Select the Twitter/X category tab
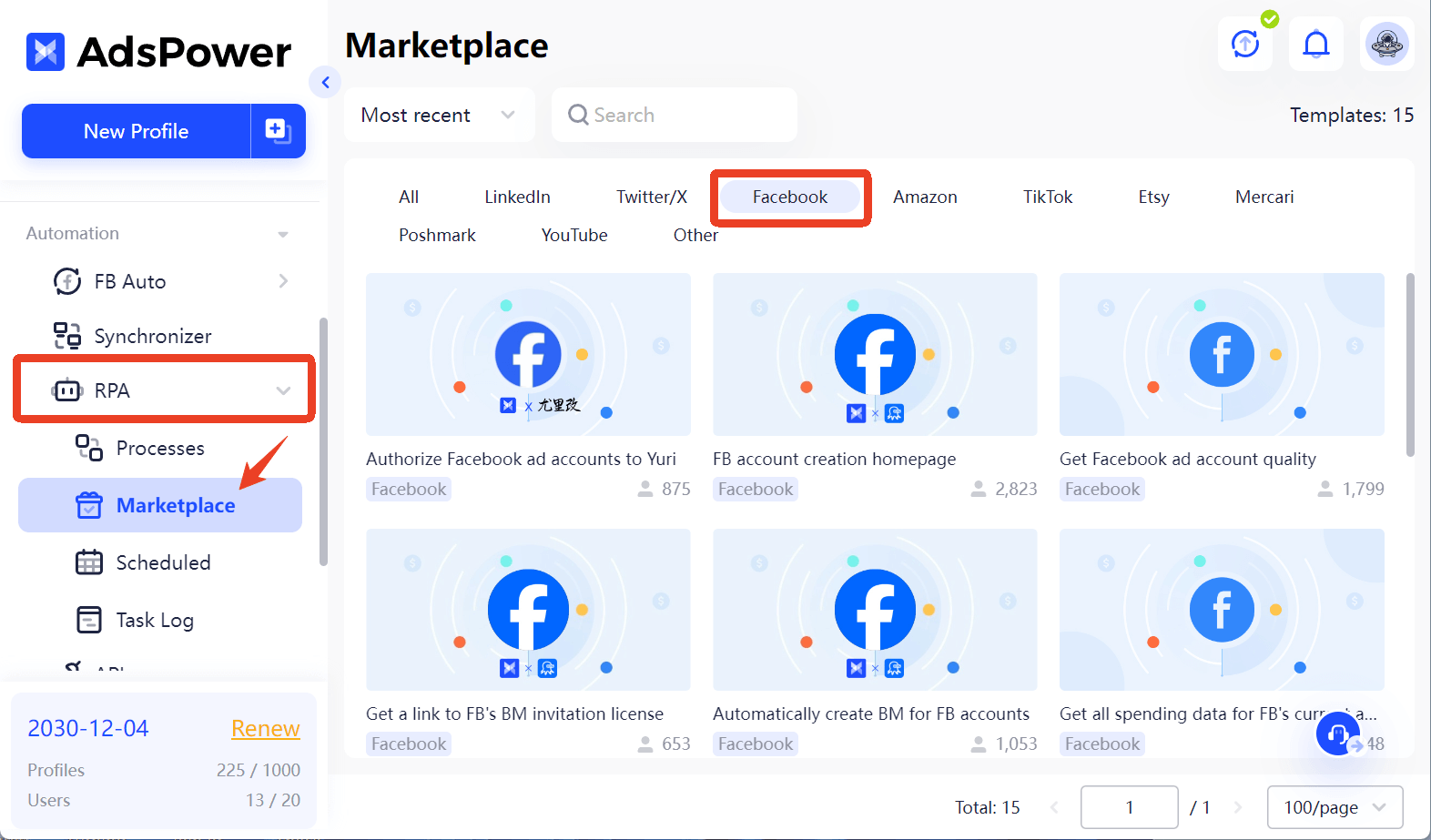The image size is (1431, 840). coord(652,197)
